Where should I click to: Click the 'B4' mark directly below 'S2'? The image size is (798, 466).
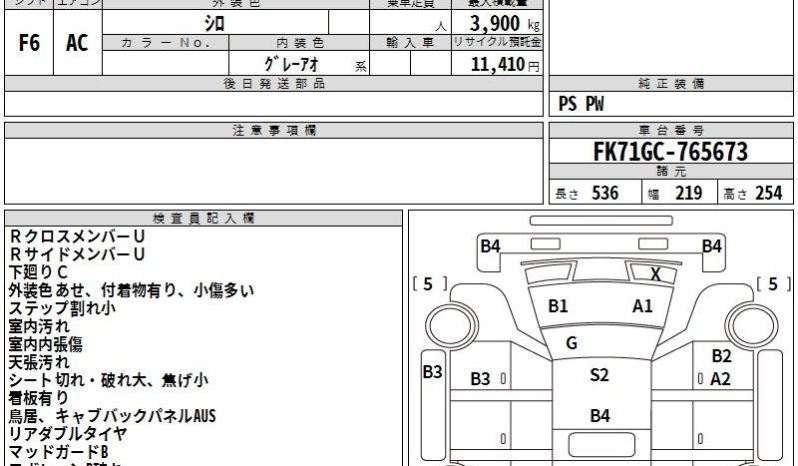click(600, 416)
